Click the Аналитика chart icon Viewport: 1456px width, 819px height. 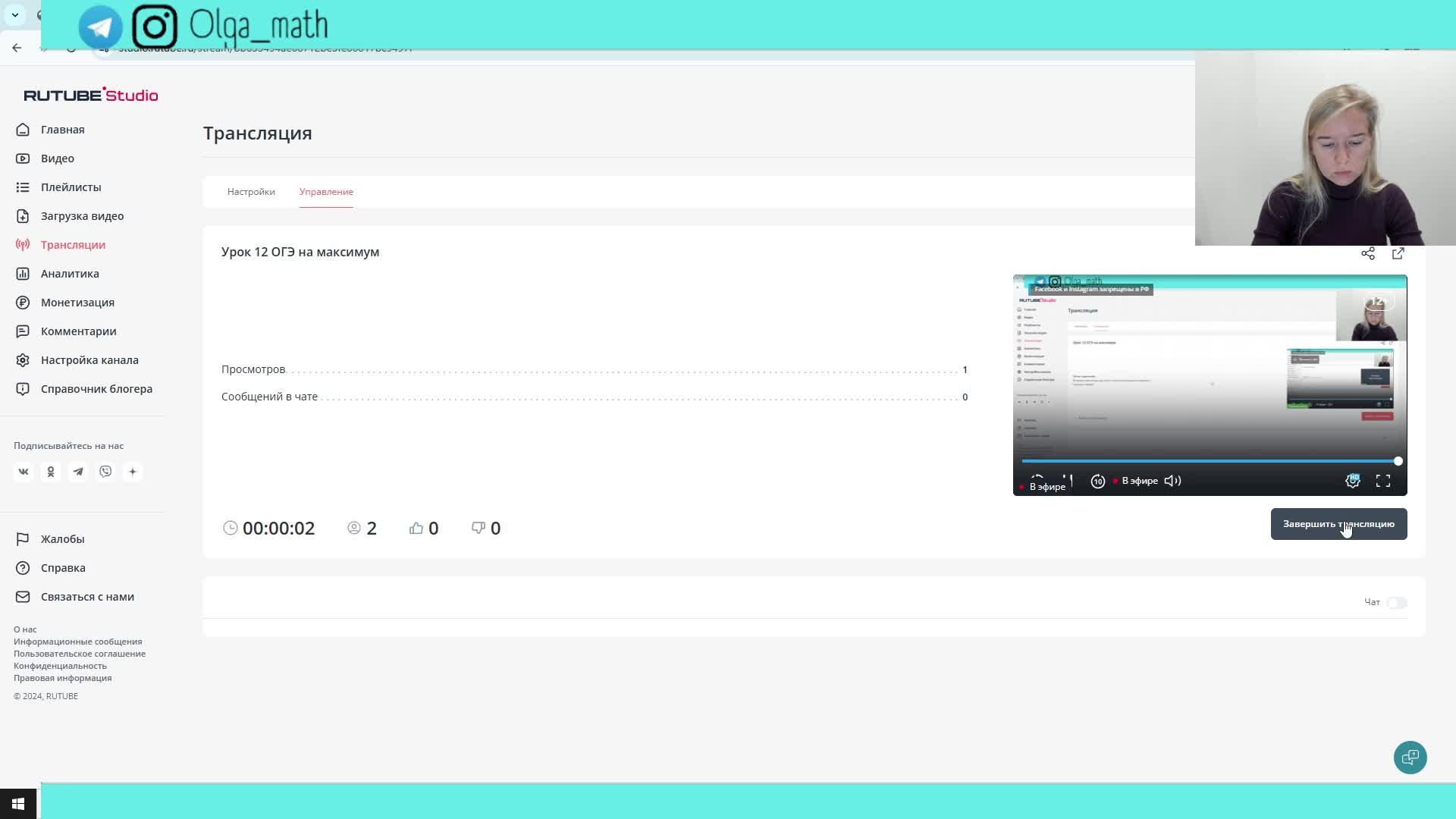pos(23,274)
